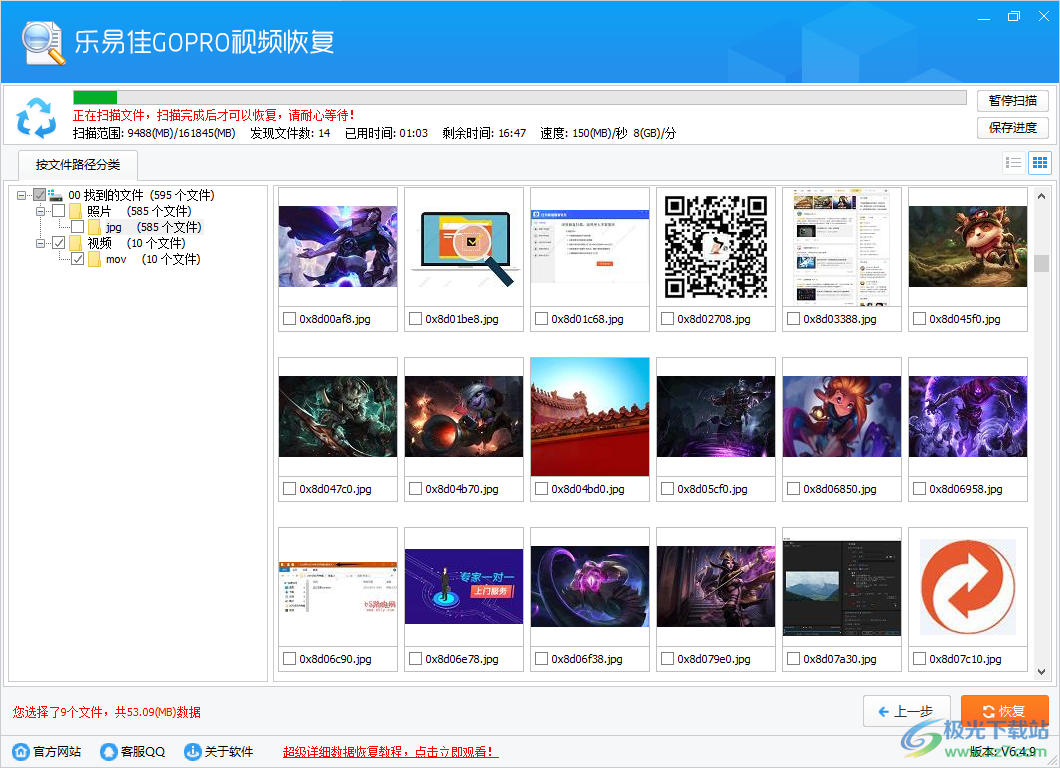Tick checkbox for 0x8d079e0.jpg
The image size is (1060, 768).
click(x=667, y=658)
